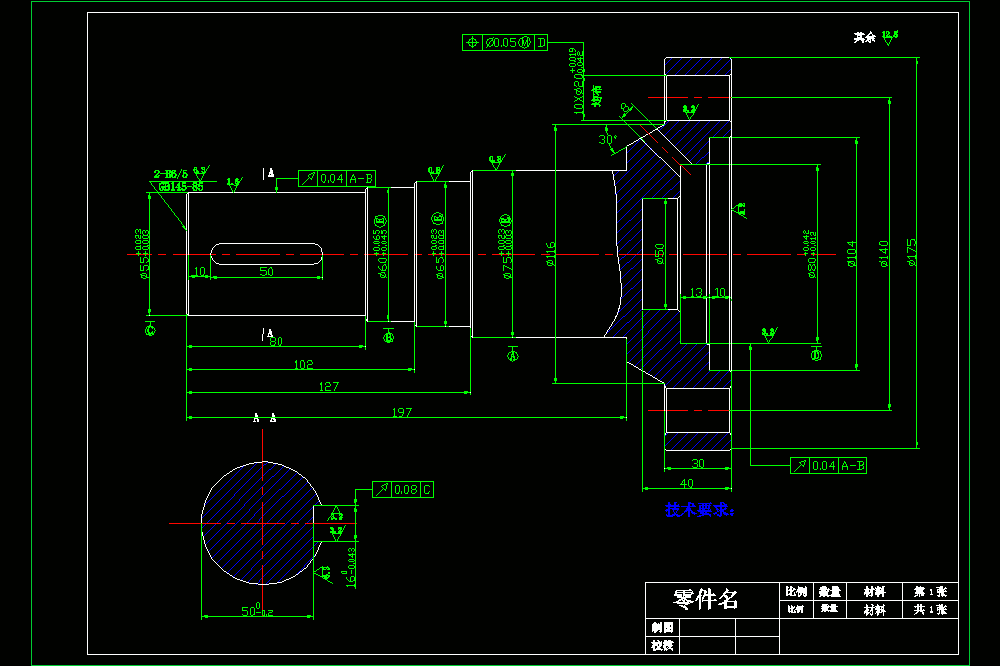Click the 127 length dimension text
1000x666 pixels.
[328, 387]
